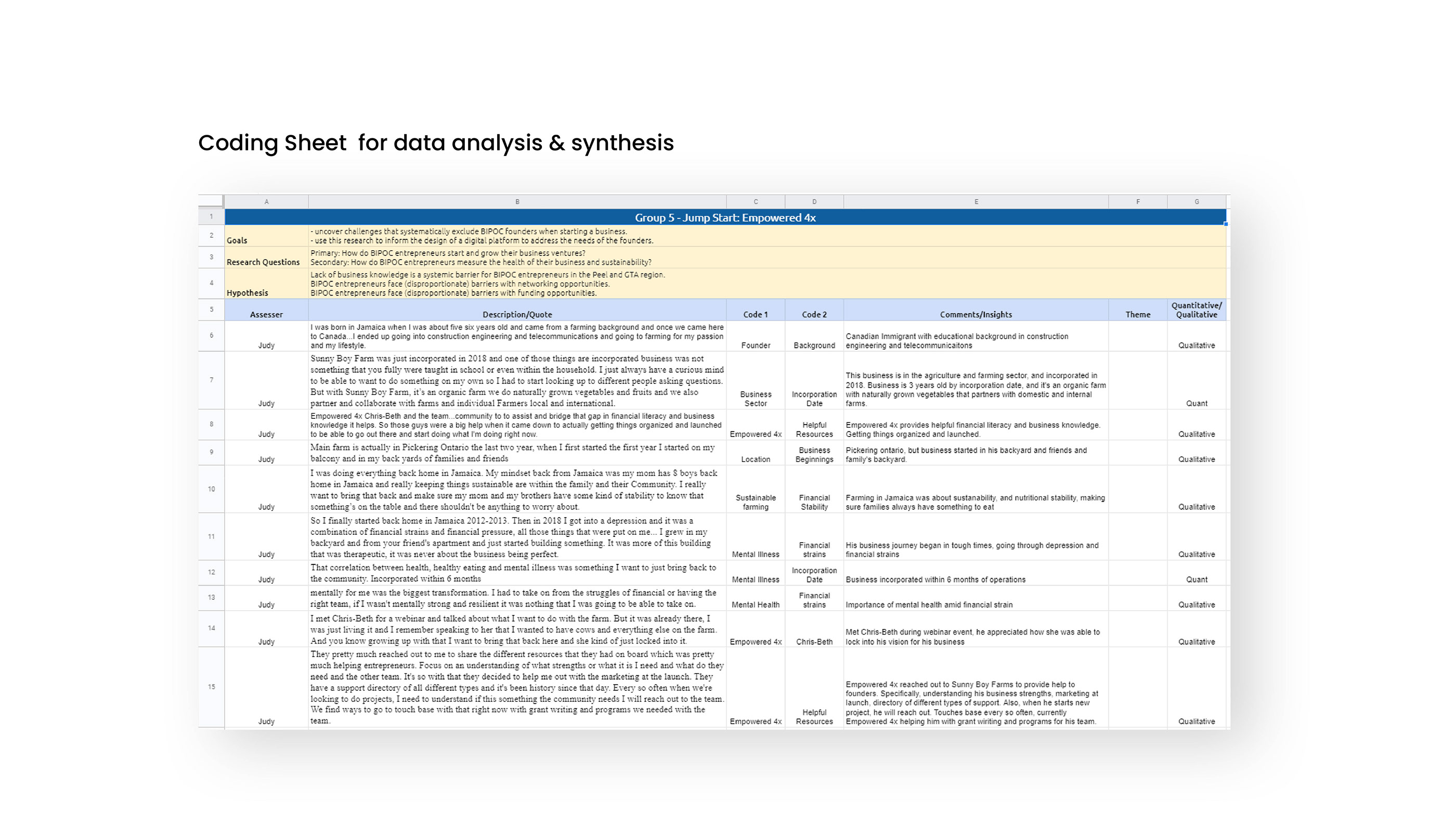Select row 10 header
The height and width of the screenshot is (823, 1456).
pyautogui.click(x=212, y=490)
